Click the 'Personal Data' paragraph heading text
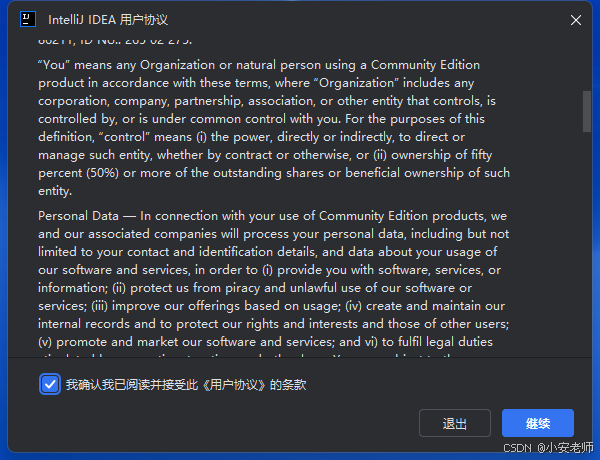The image size is (600, 460). 78,216
